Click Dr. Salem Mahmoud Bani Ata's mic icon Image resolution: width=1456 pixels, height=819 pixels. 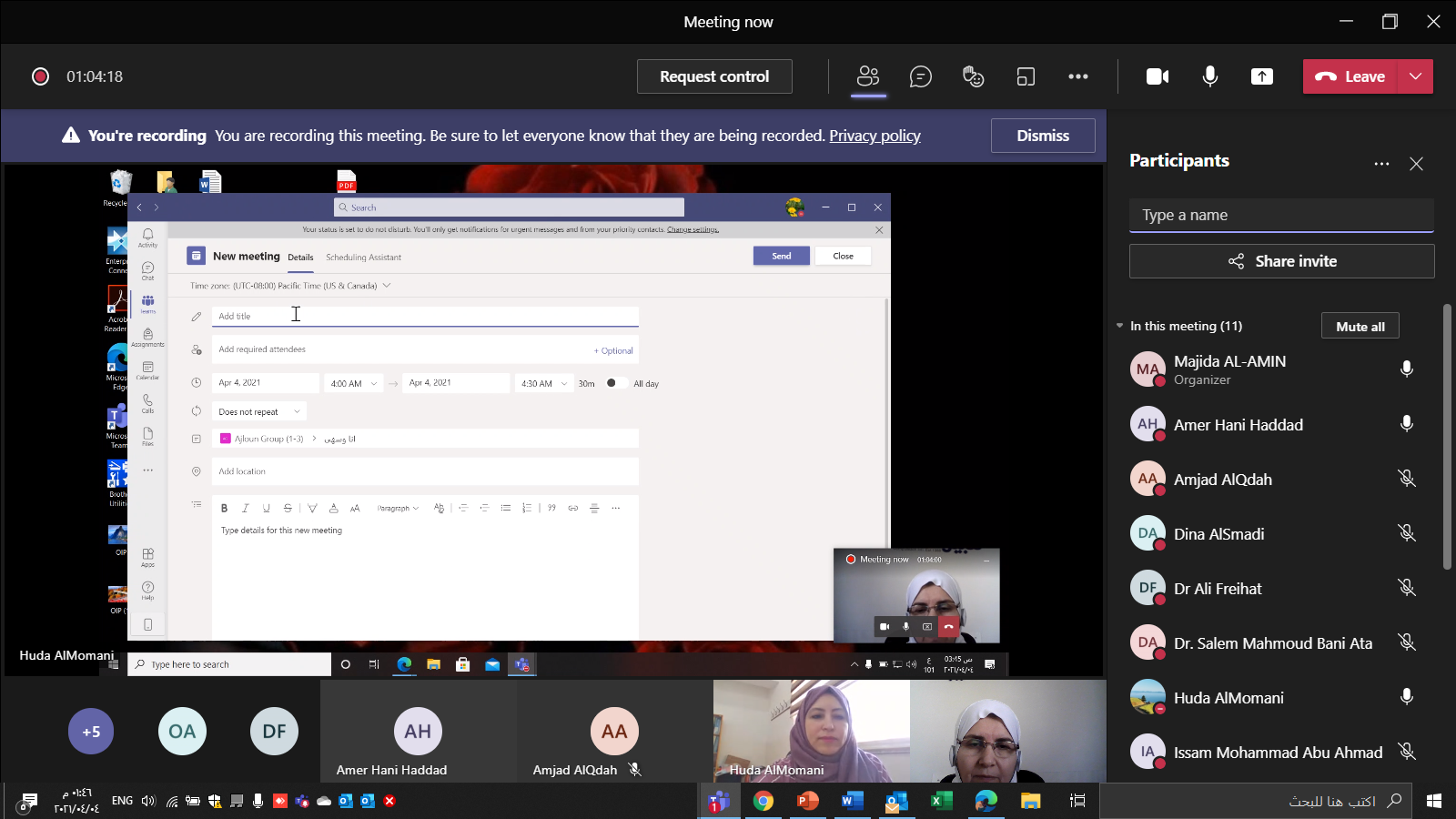pos(1407,642)
